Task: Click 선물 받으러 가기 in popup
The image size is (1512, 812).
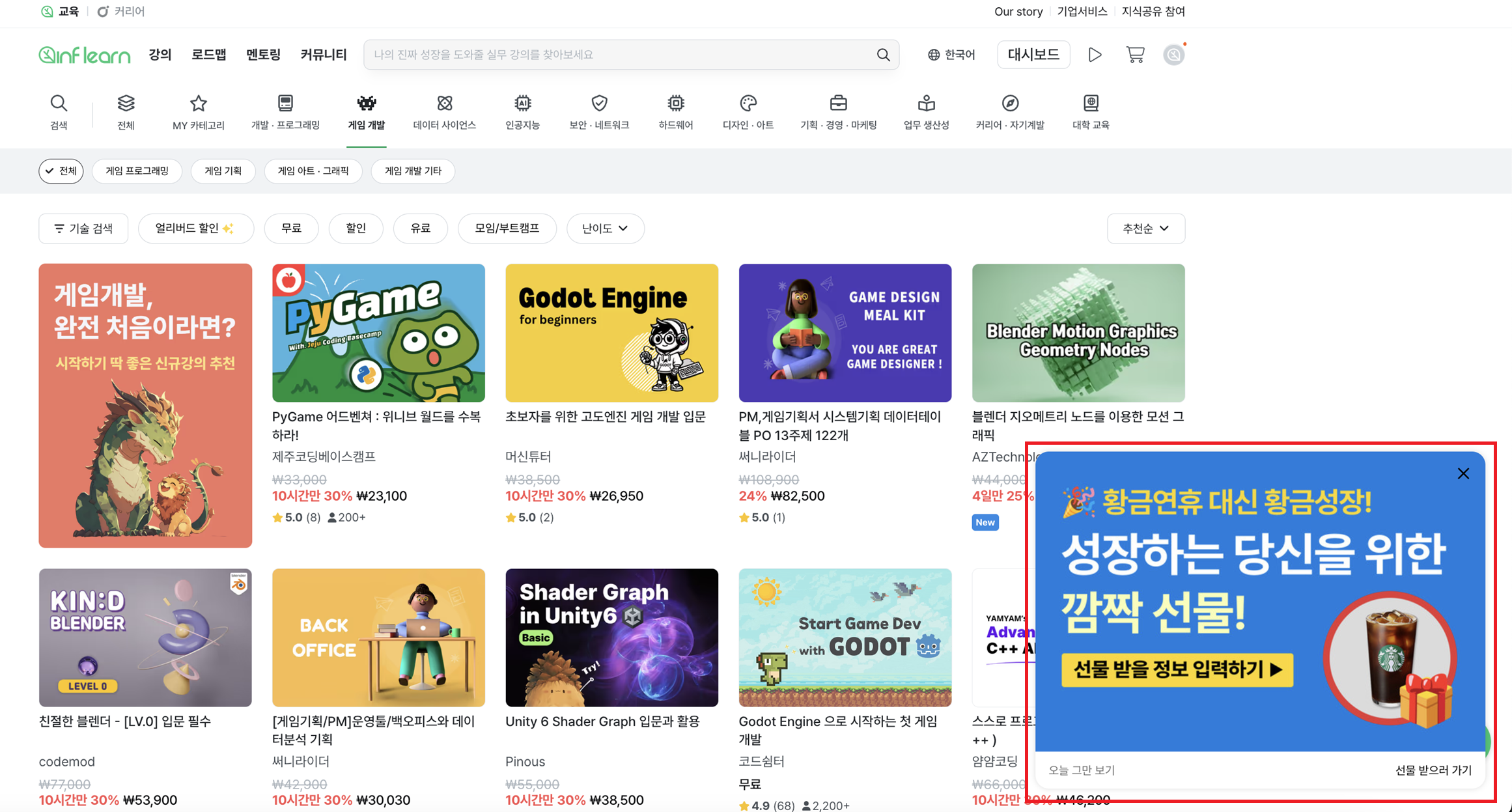Action: tap(1433, 770)
